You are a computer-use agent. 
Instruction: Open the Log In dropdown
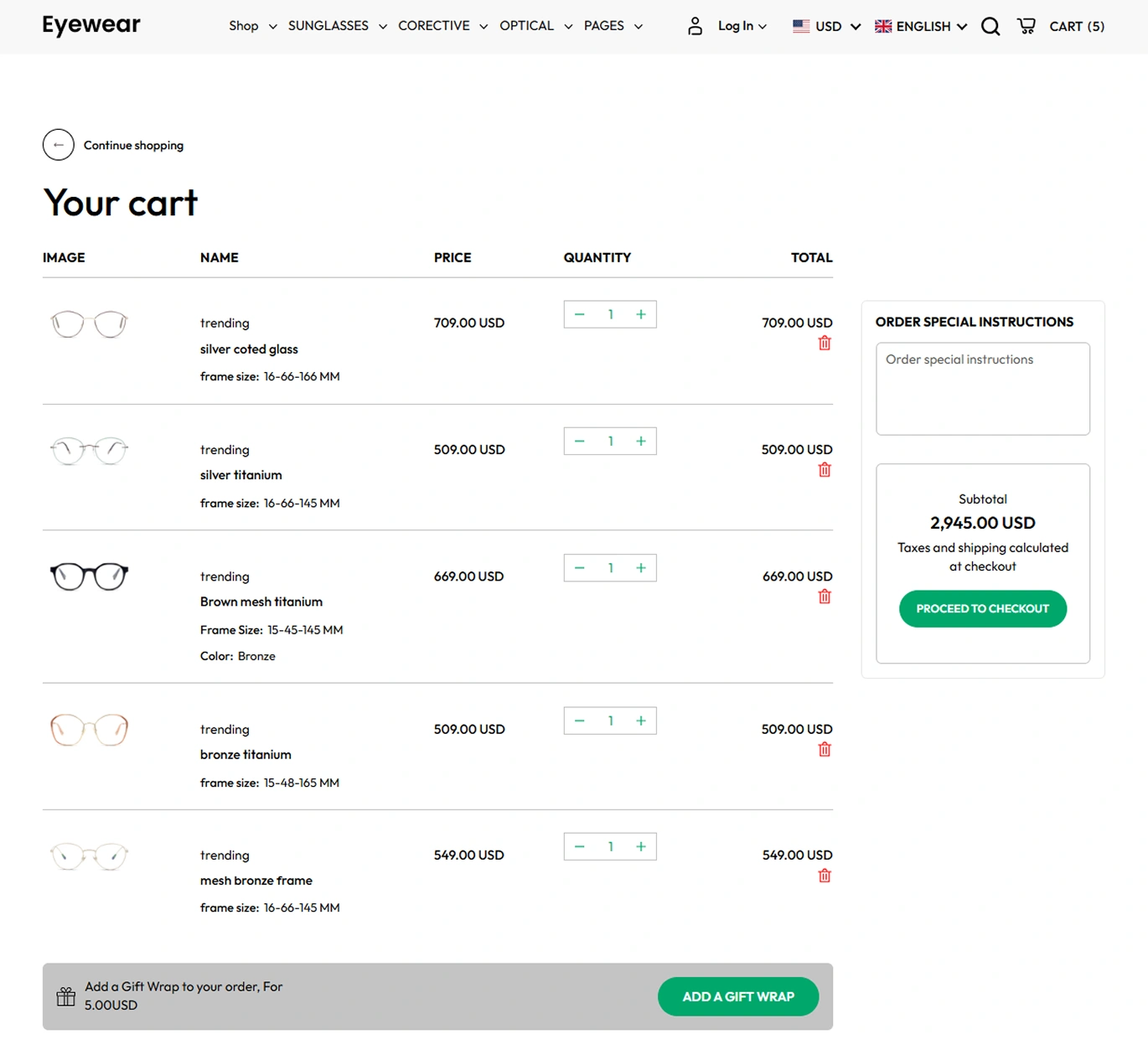coord(742,26)
